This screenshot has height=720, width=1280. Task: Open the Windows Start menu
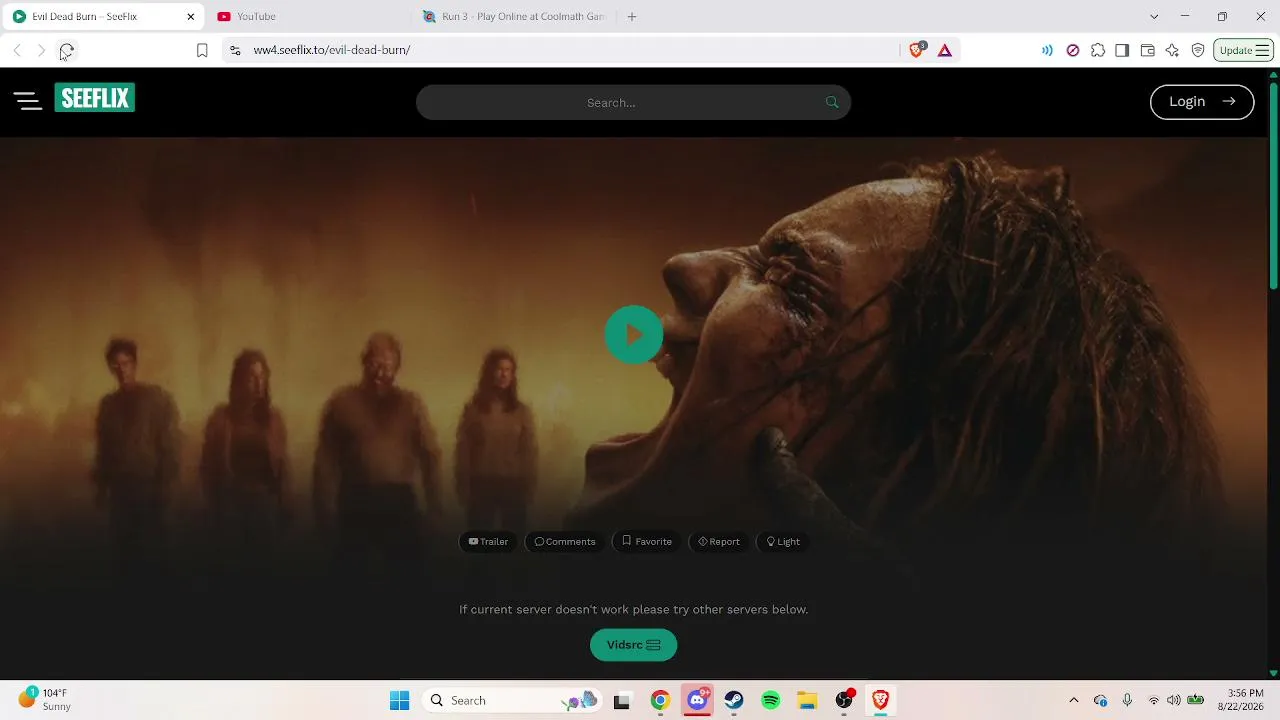399,701
